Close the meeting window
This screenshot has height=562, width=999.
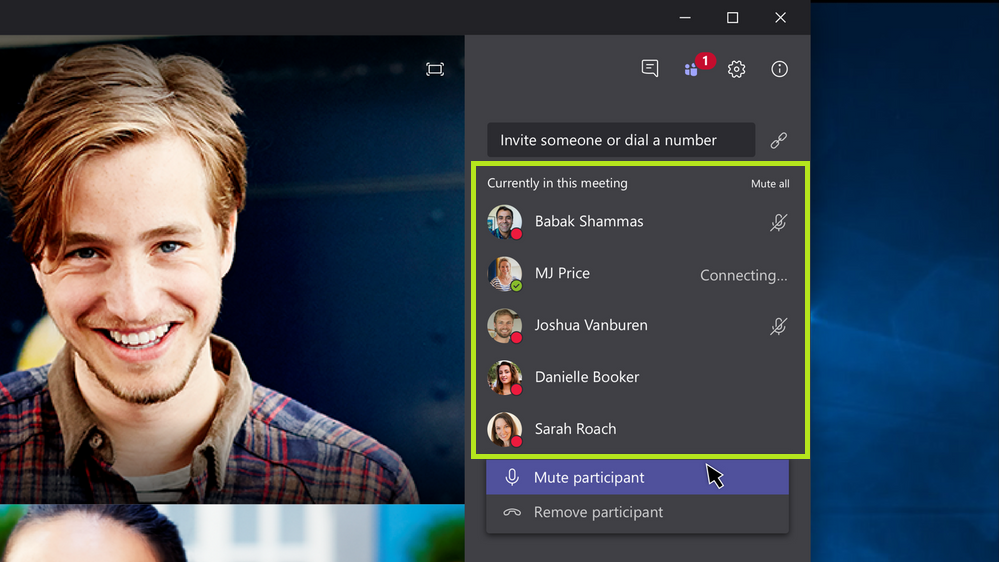780,18
